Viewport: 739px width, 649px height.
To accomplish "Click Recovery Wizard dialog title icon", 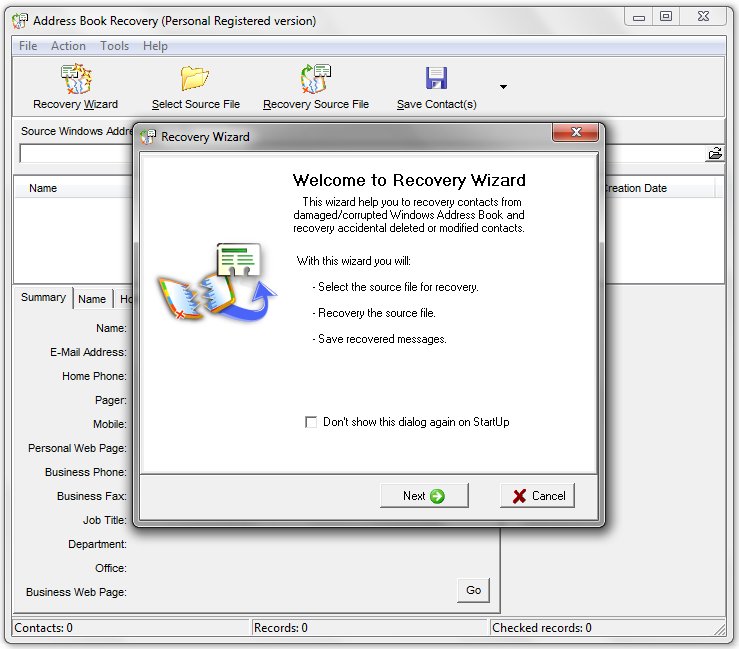I will 148,137.
